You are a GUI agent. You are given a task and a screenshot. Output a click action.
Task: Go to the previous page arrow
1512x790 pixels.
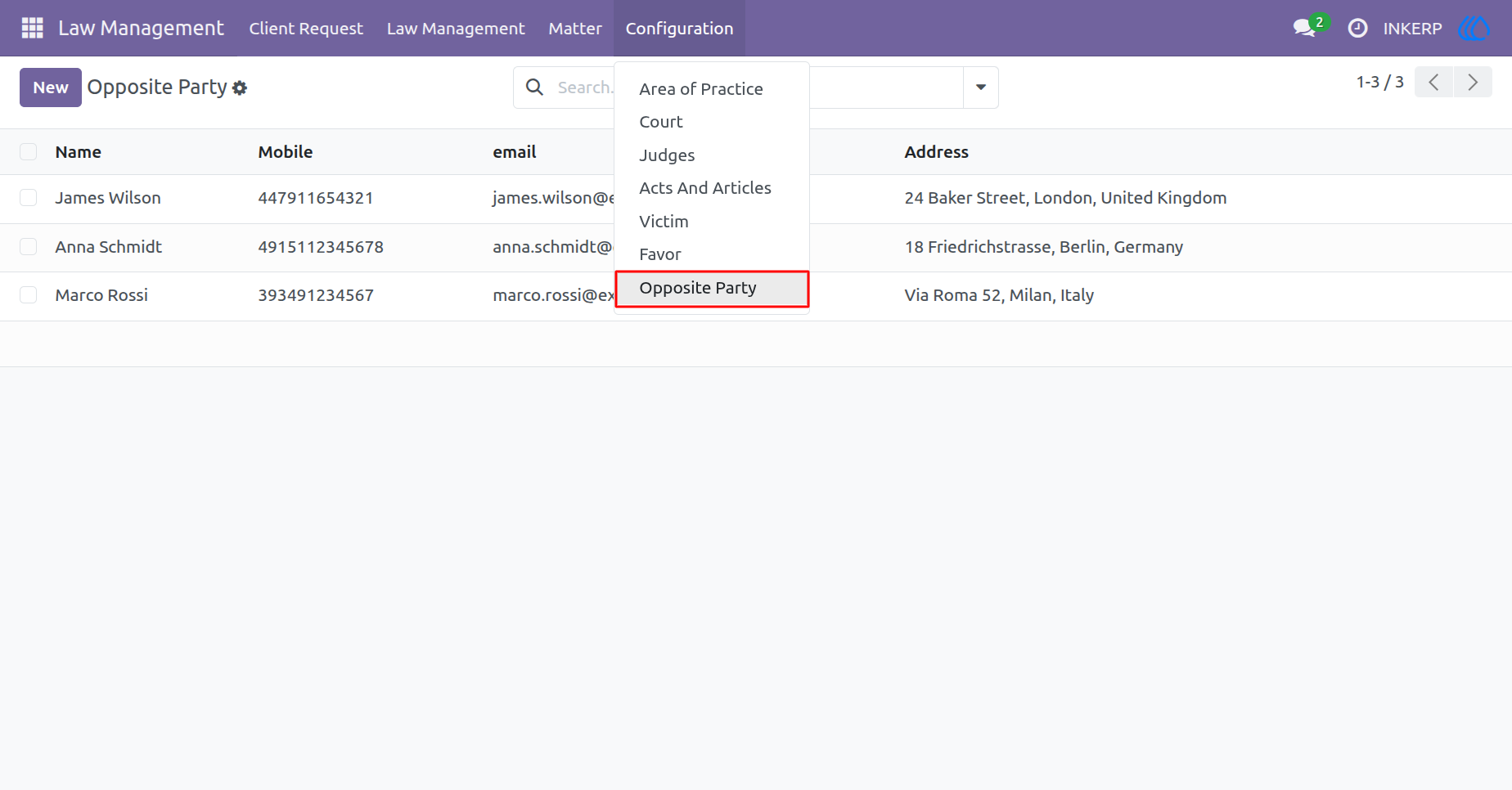pyautogui.click(x=1433, y=82)
